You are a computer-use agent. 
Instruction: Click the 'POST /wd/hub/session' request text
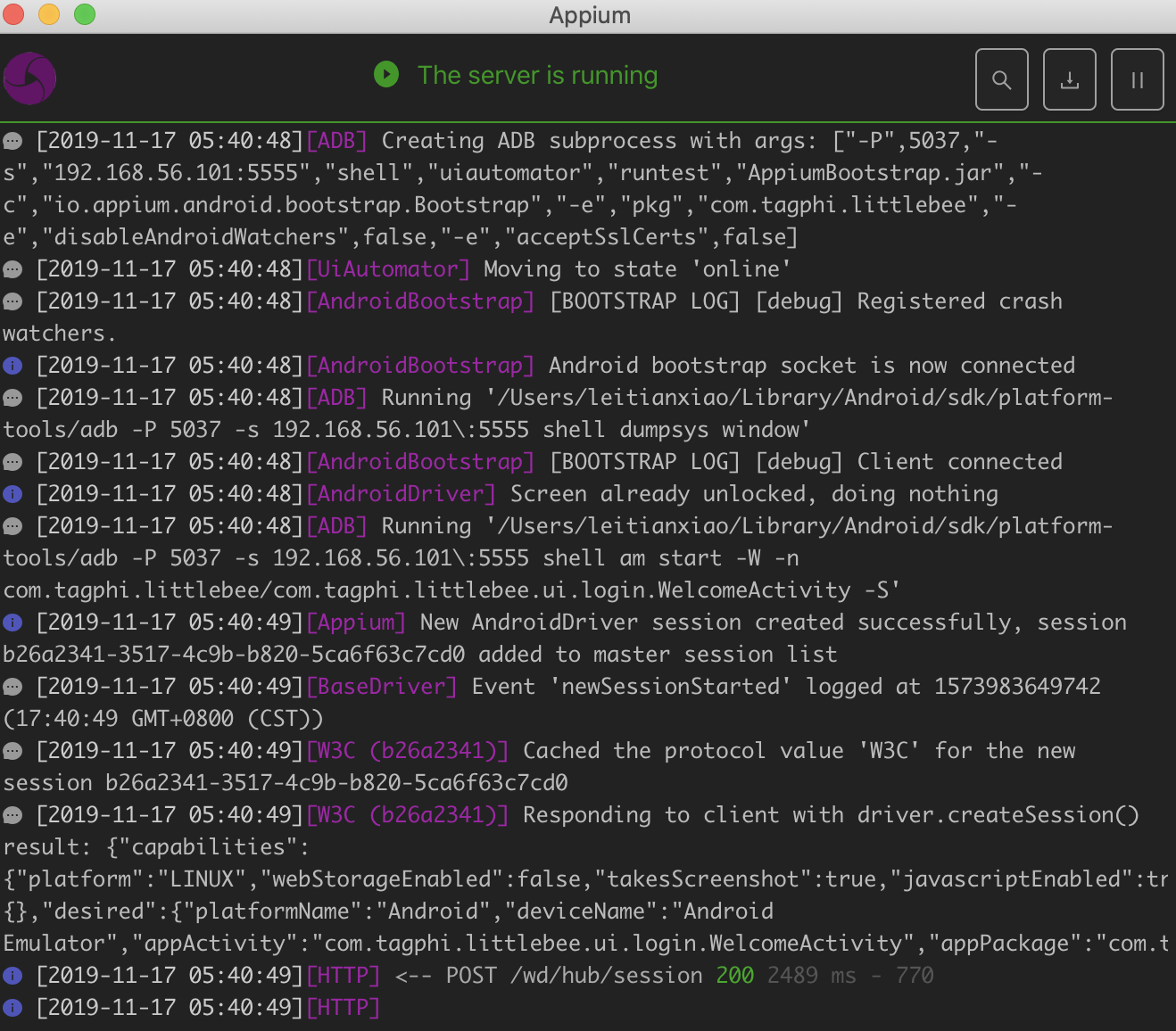point(575,976)
